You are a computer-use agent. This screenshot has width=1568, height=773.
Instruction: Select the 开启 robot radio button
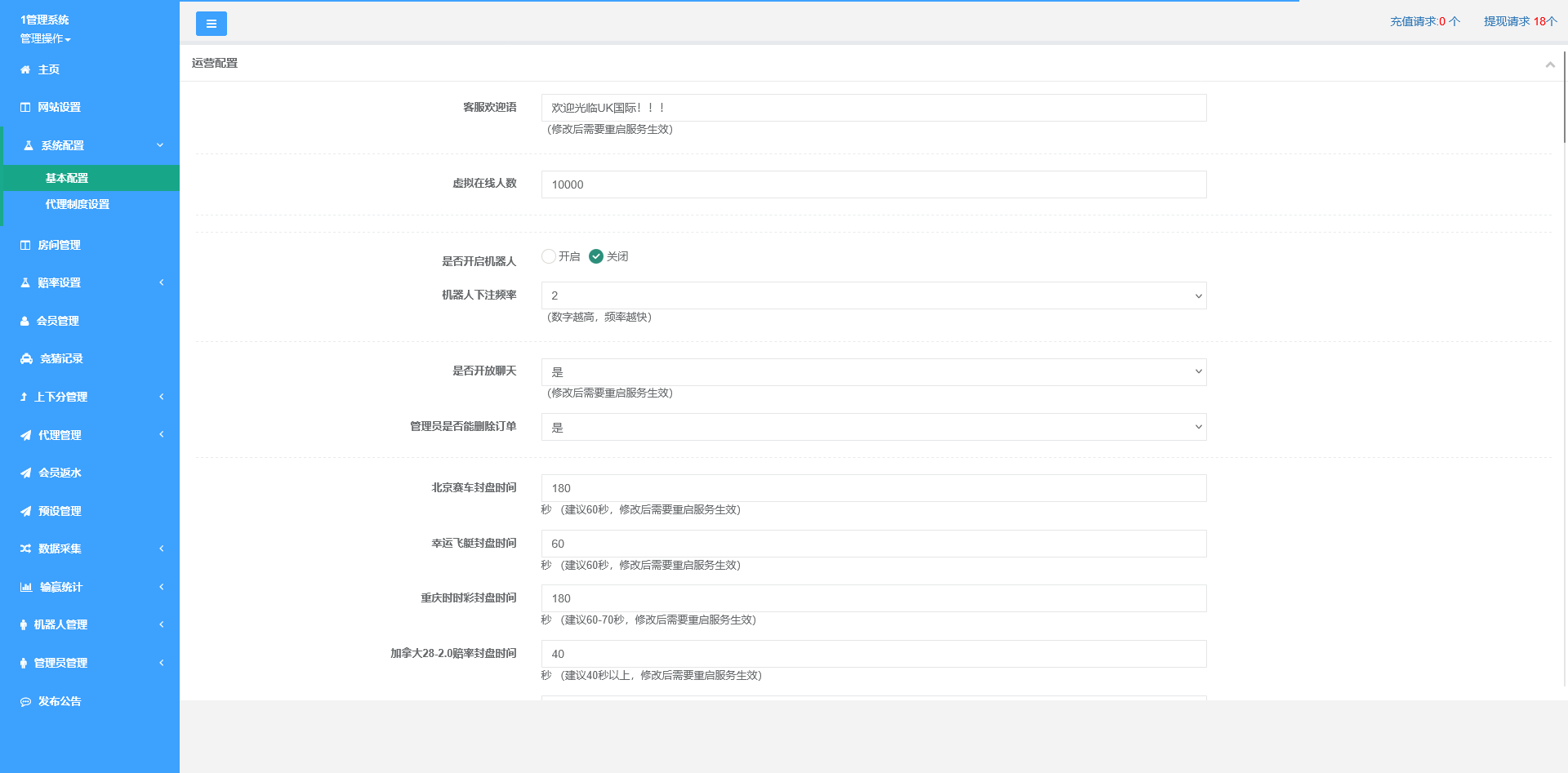(549, 256)
